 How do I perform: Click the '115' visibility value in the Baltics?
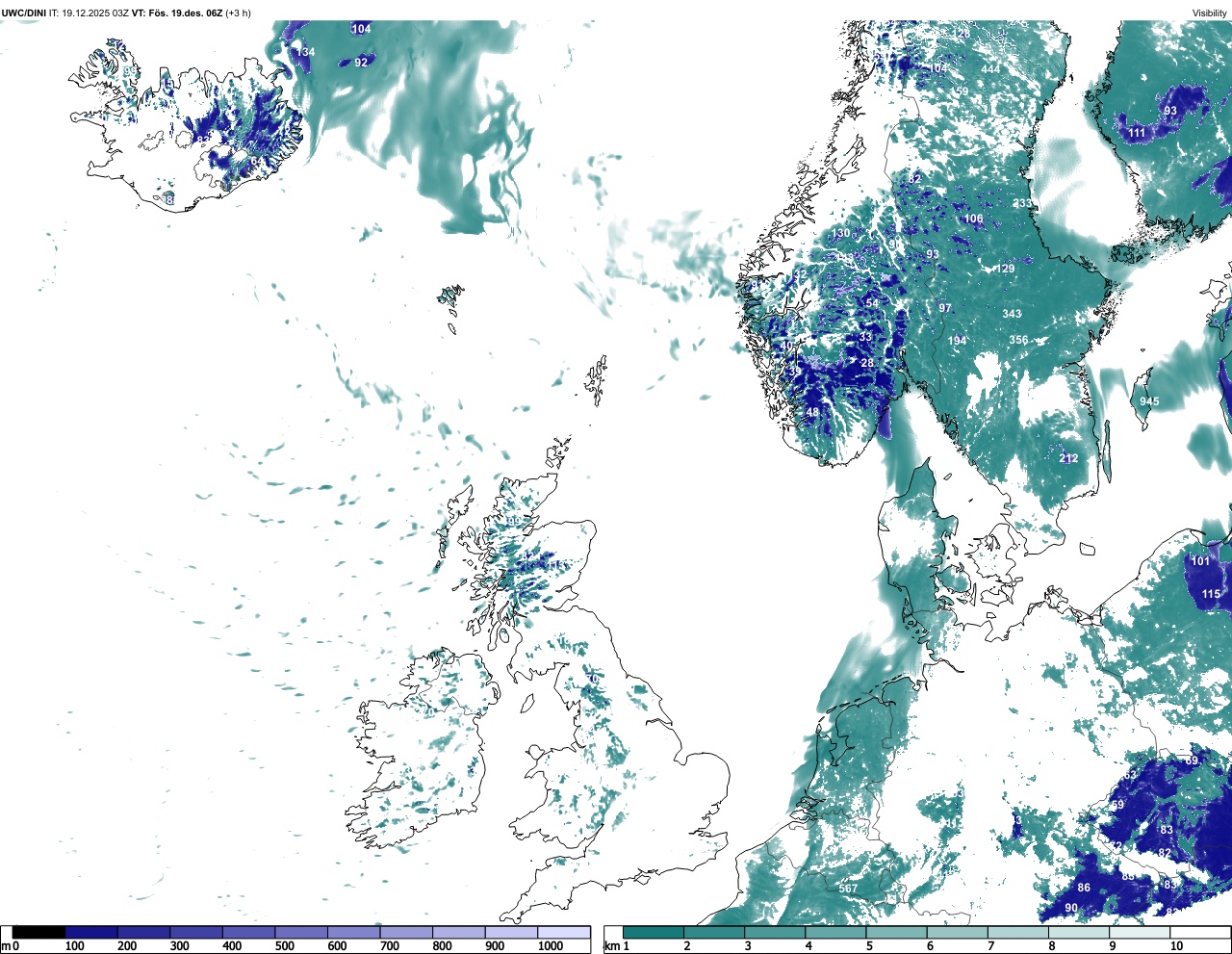point(1212,594)
